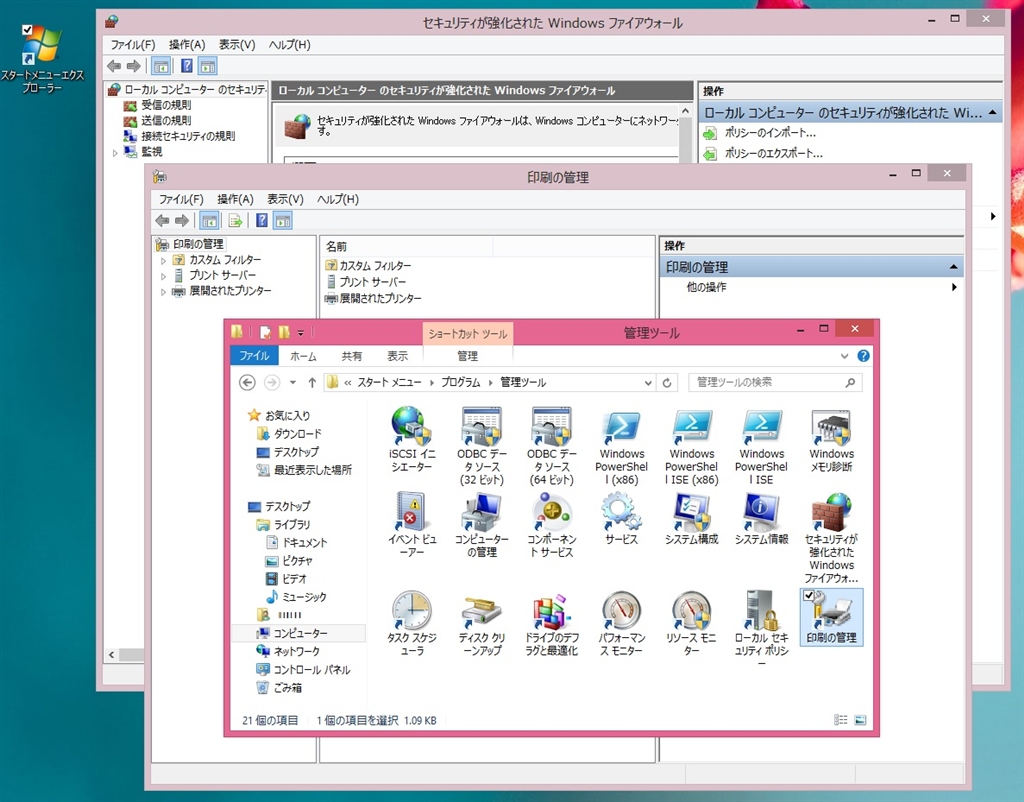
Task: Uncheck the Print Management item checkbox
Action: pos(809,596)
